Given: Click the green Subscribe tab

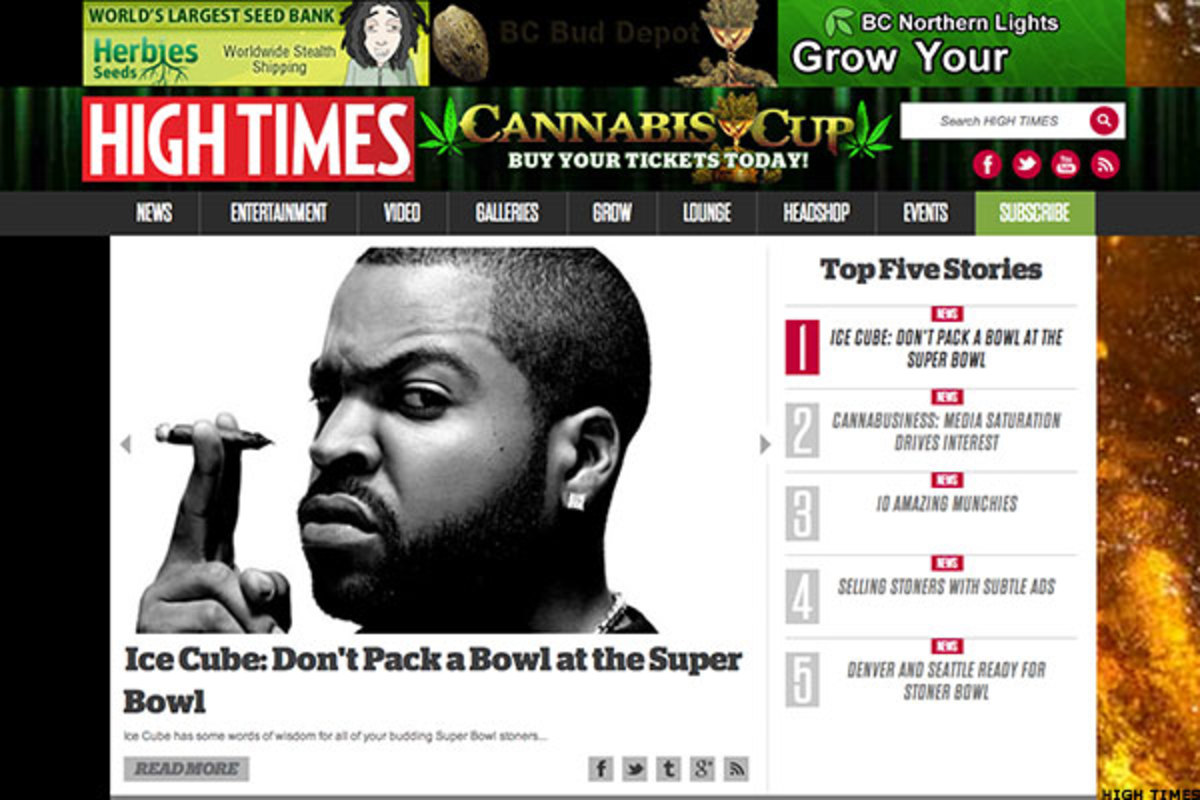Looking at the screenshot, I should (x=1035, y=213).
